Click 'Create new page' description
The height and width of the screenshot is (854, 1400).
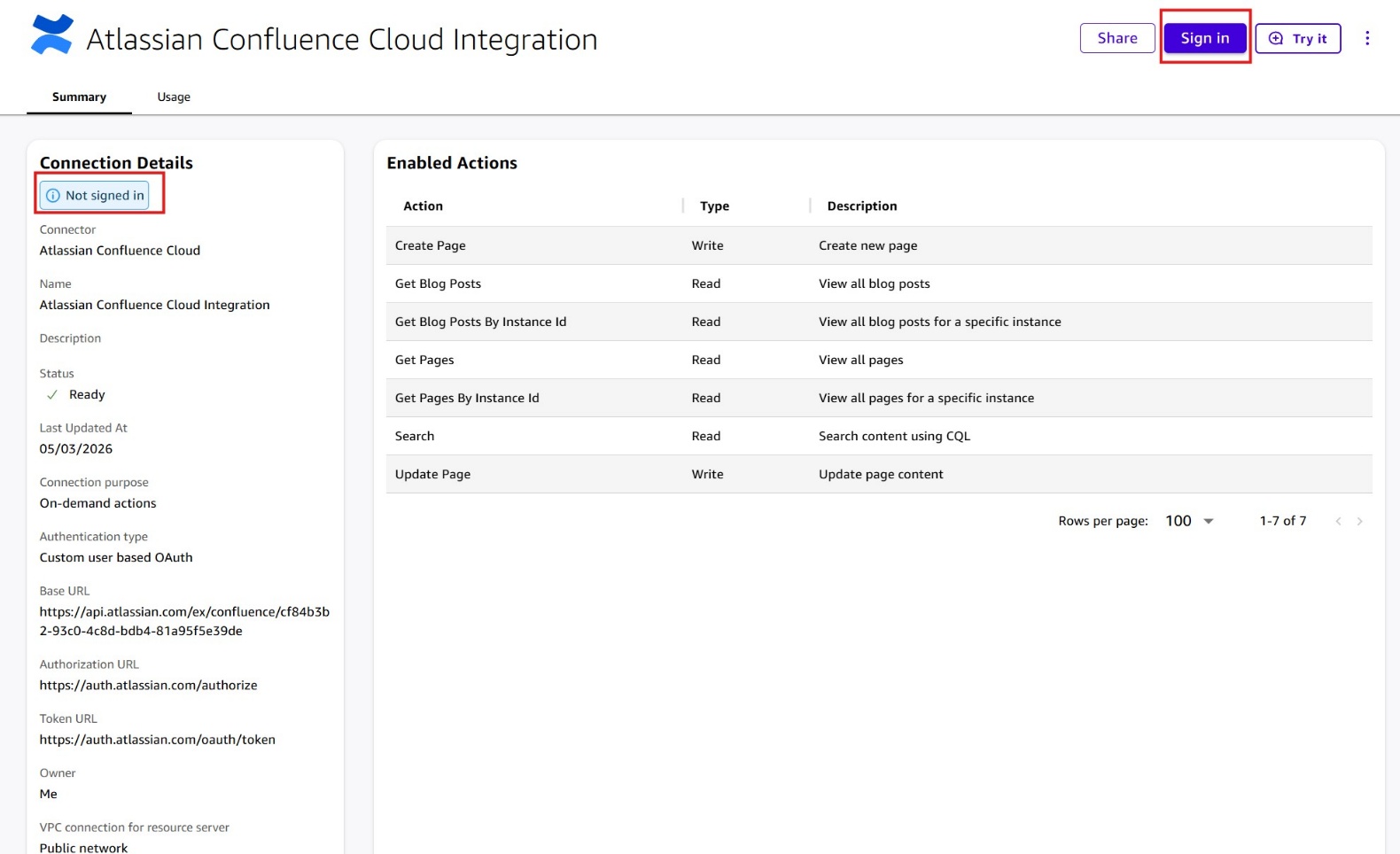pyautogui.click(x=867, y=245)
